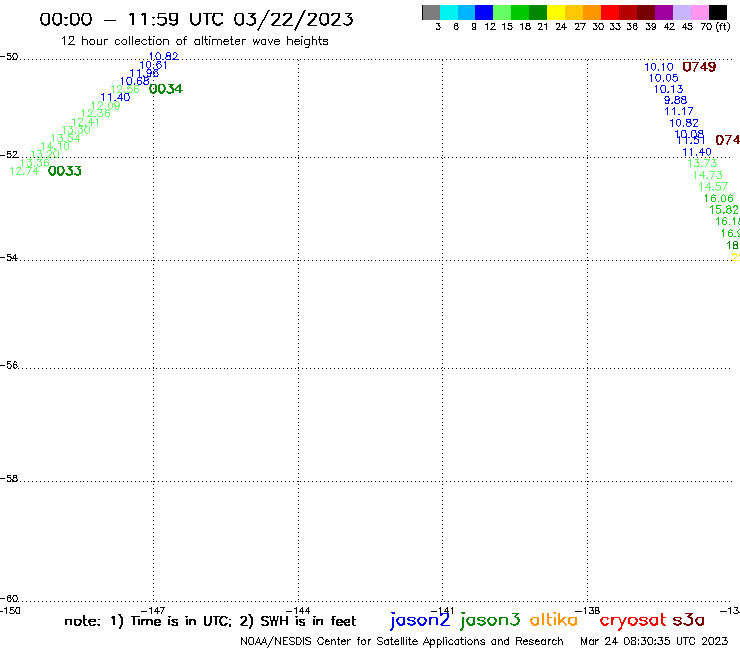Click the '70 (ft)' color scale label
Screen dimensions: 740x650
(715, 27)
